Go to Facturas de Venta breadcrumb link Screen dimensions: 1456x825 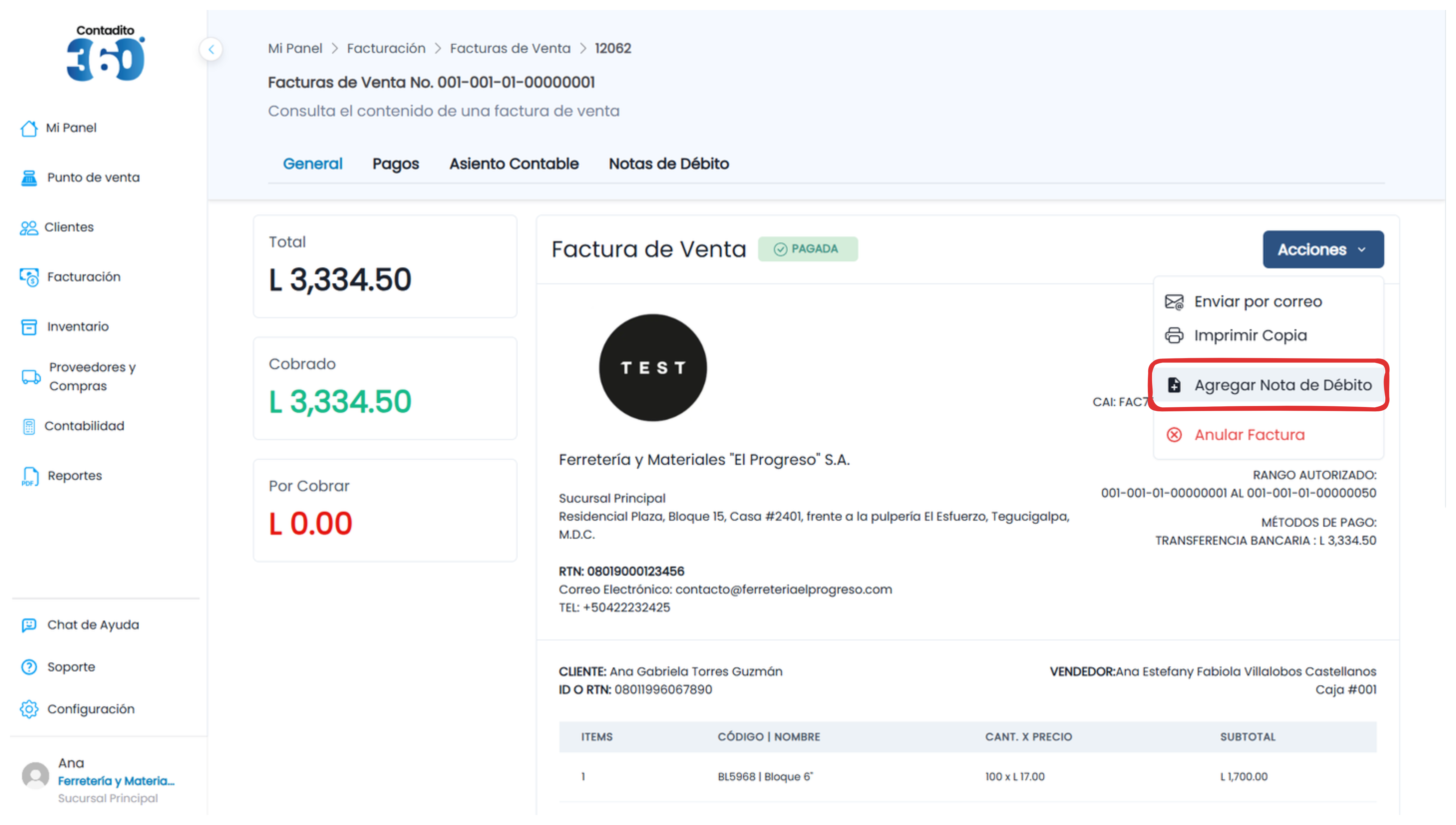(510, 48)
